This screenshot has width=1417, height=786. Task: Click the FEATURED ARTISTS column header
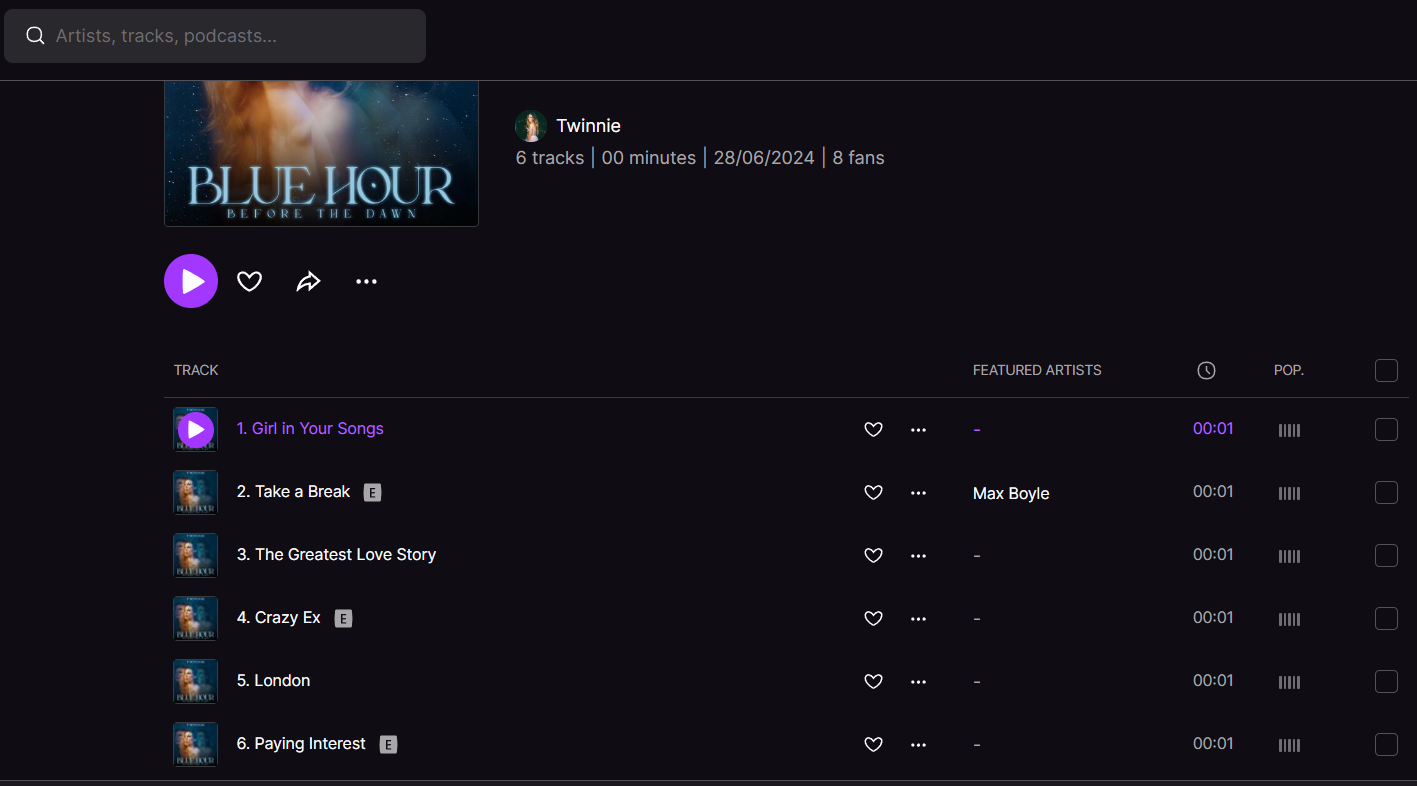pyautogui.click(x=1037, y=370)
